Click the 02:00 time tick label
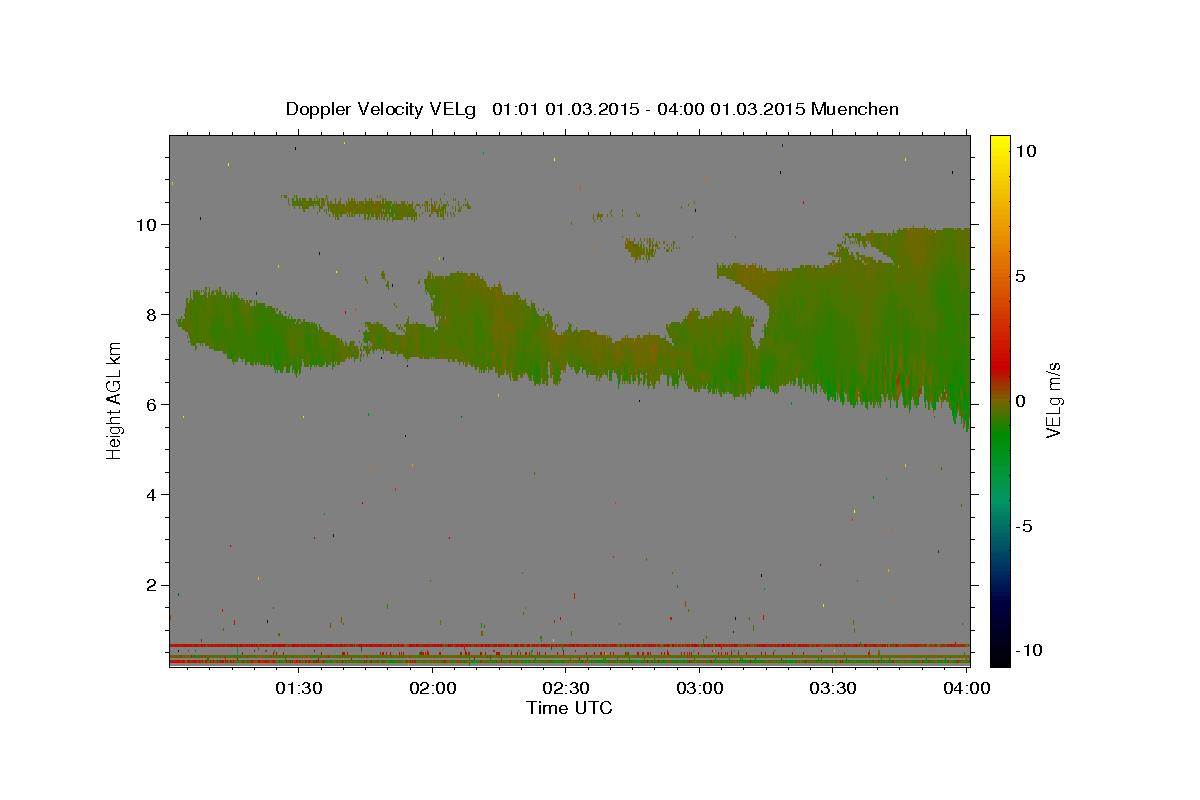This screenshot has width=1200, height=800. (x=433, y=688)
